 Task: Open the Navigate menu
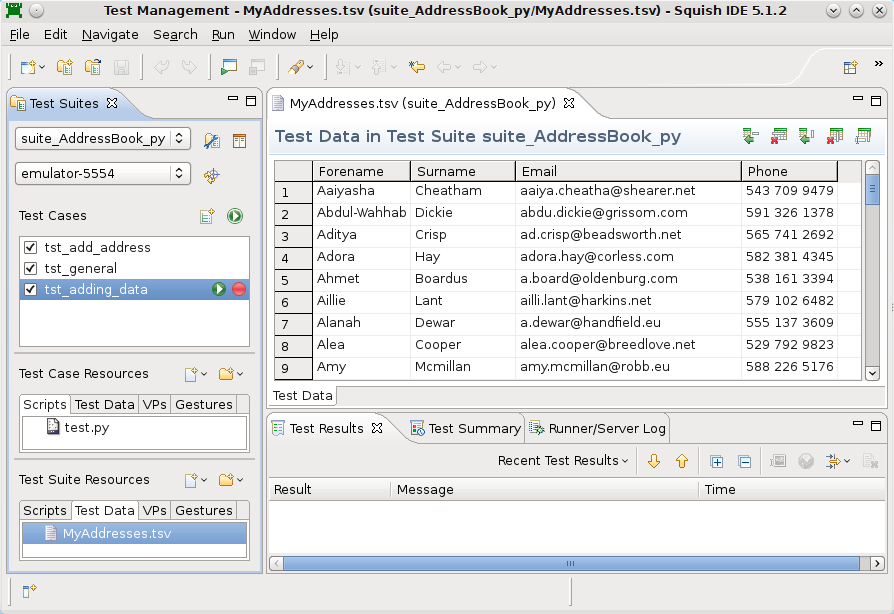(110, 34)
